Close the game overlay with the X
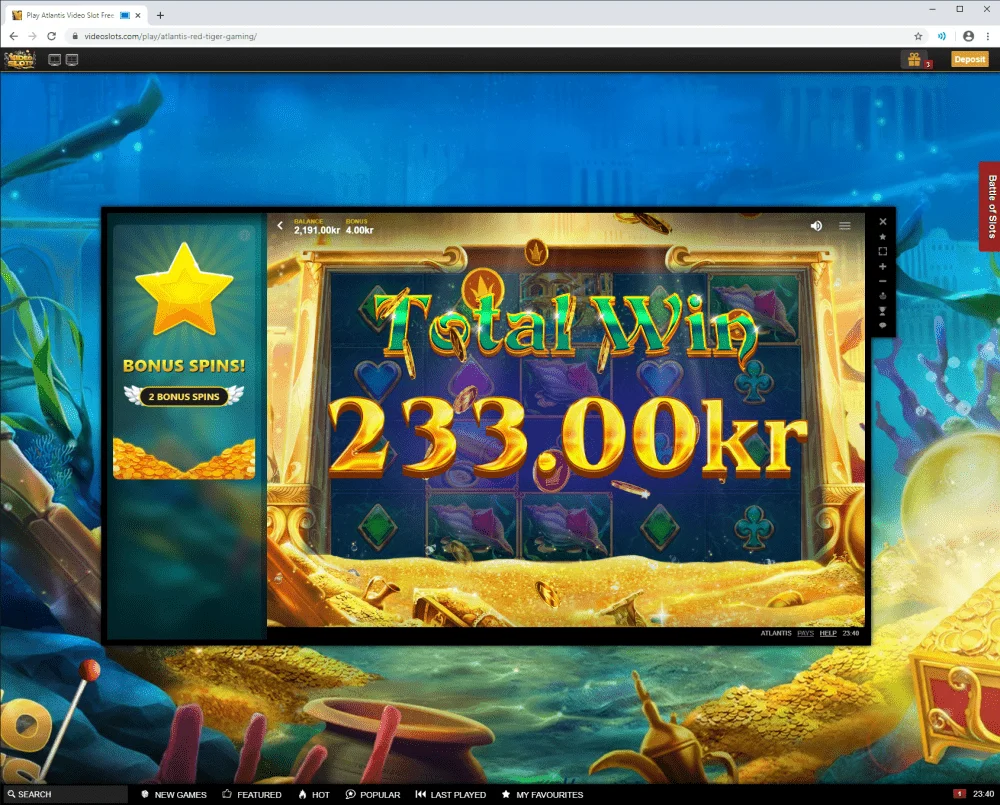Screen dimensions: 1000x805 tap(883, 221)
